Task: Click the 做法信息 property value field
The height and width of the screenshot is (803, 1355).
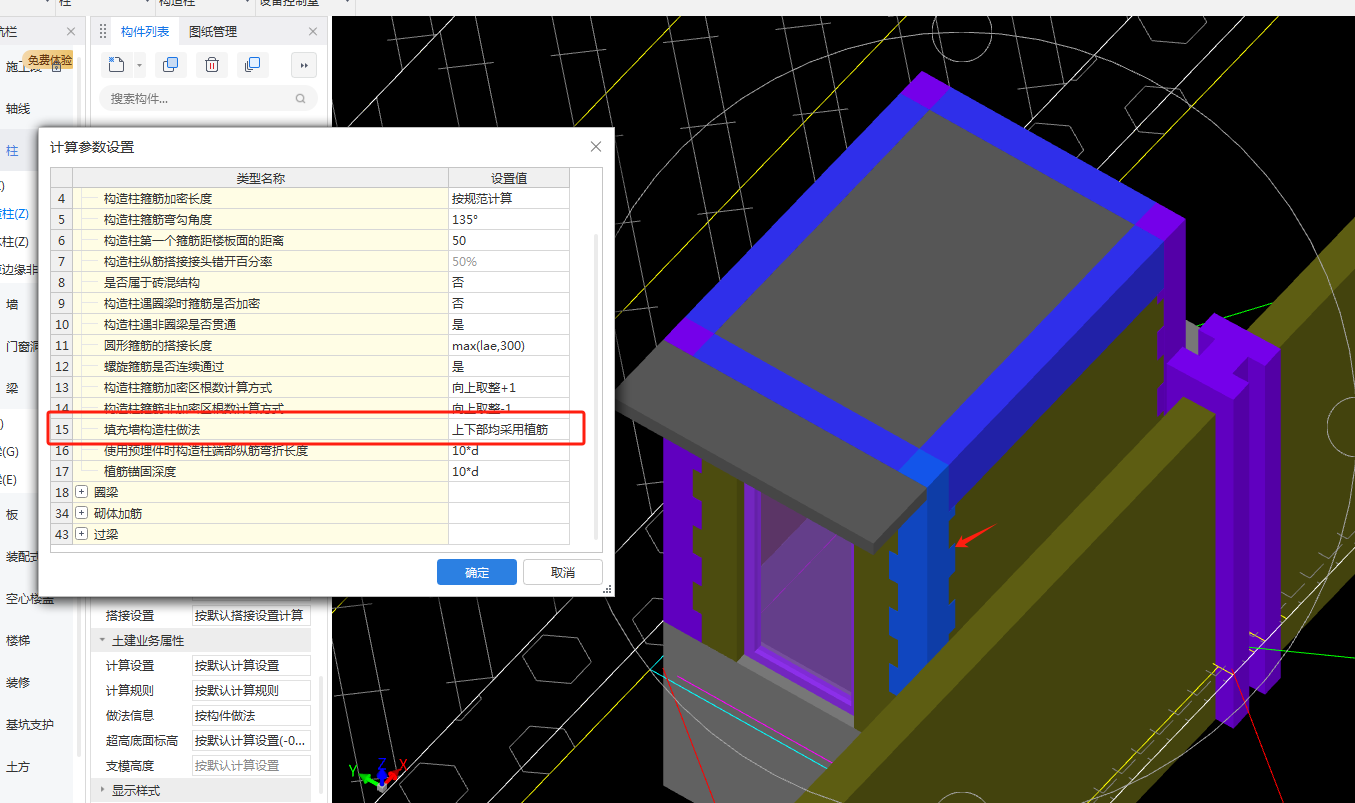Action: pyautogui.click(x=251, y=715)
